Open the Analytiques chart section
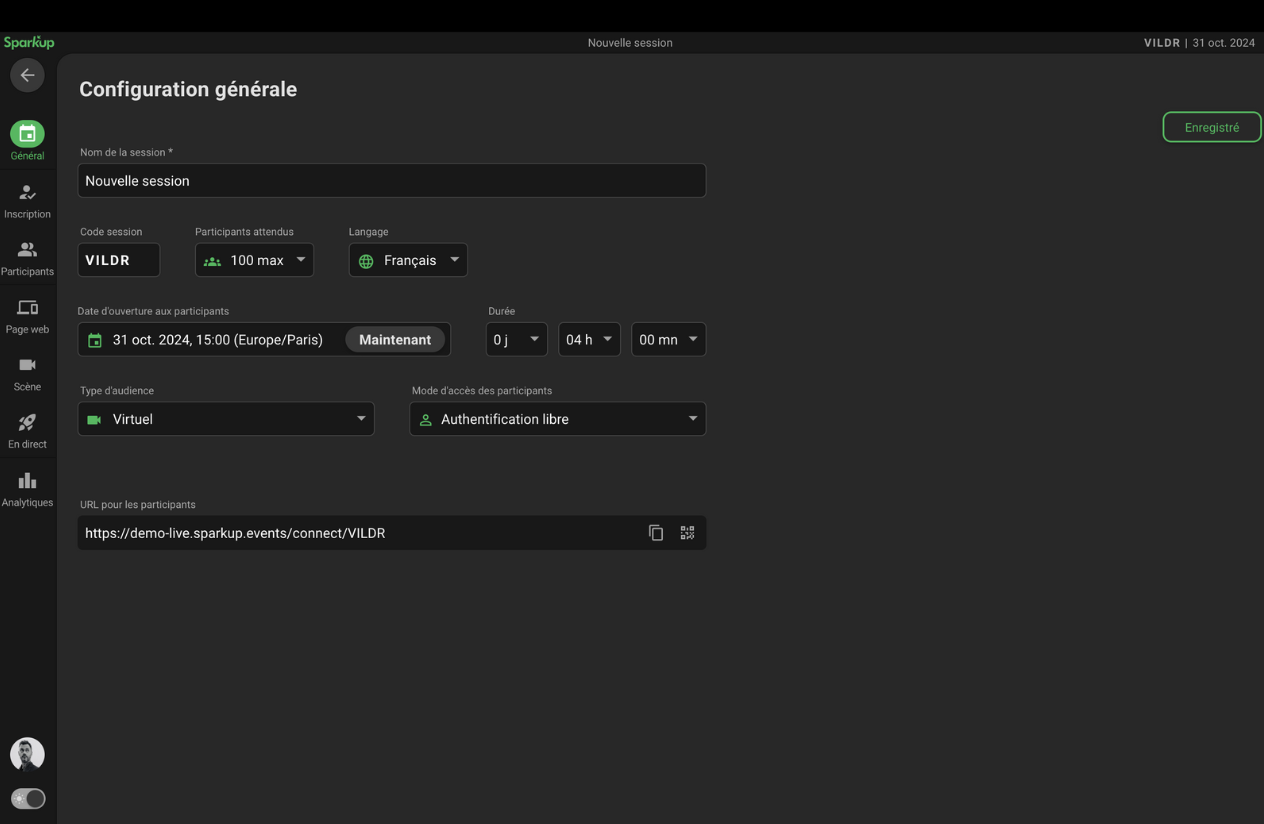The height and width of the screenshot is (824, 1264). (x=27, y=487)
